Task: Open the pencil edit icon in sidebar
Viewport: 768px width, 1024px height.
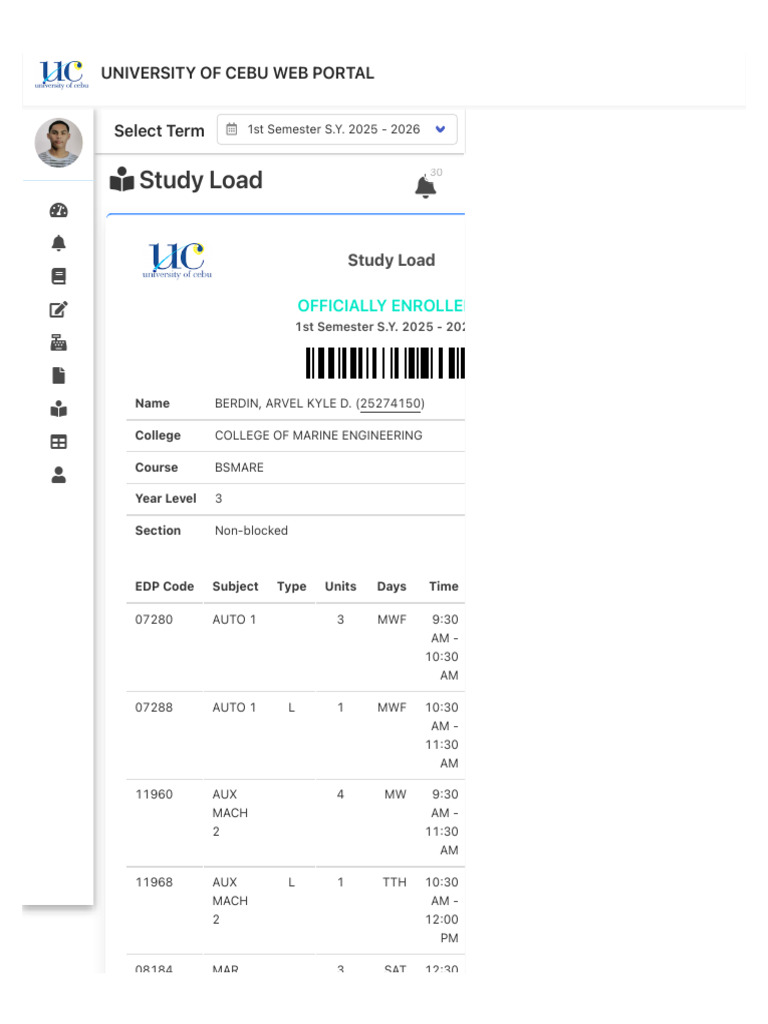Action: [59, 310]
